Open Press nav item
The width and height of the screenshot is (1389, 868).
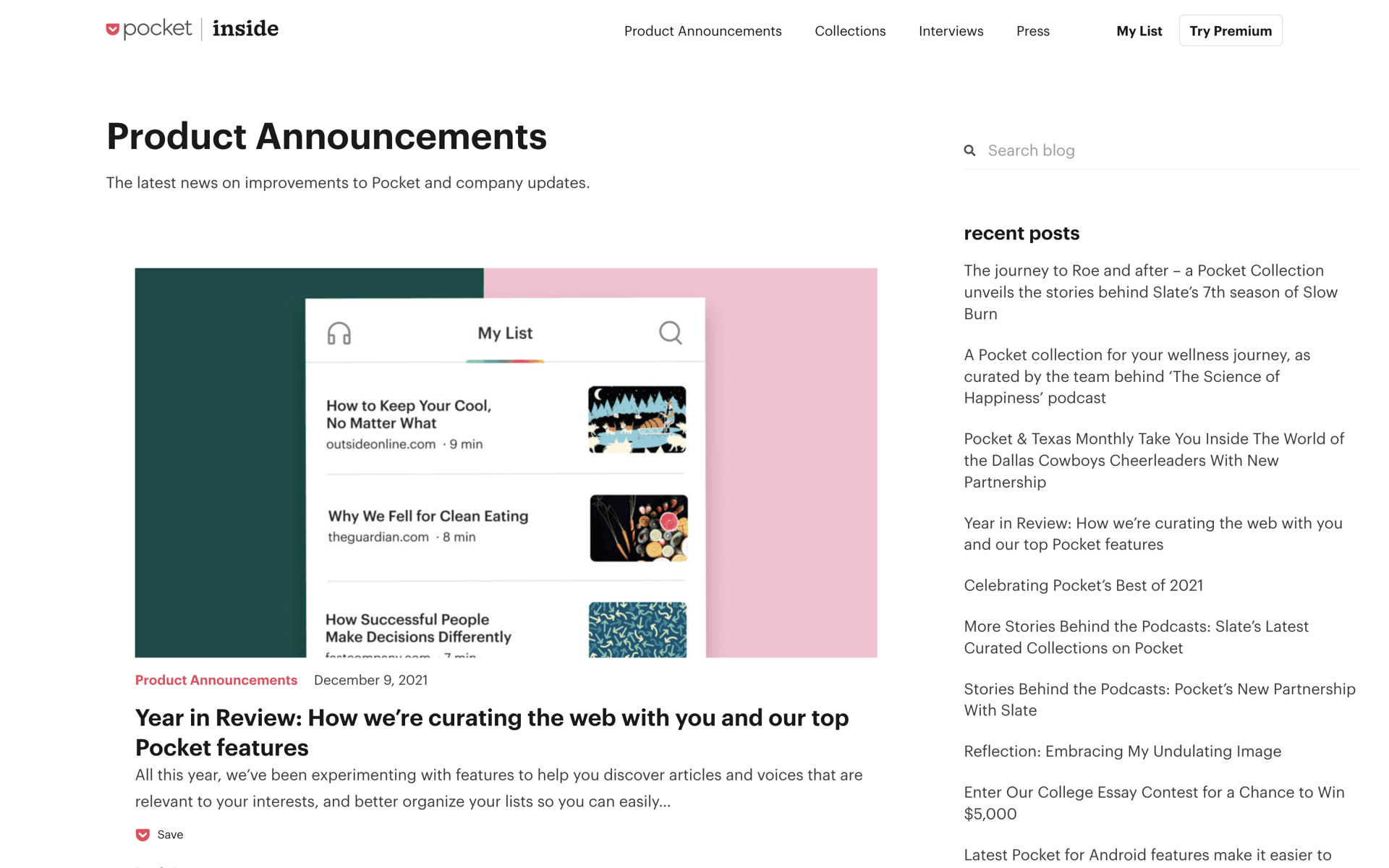click(x=1032, y=31)
